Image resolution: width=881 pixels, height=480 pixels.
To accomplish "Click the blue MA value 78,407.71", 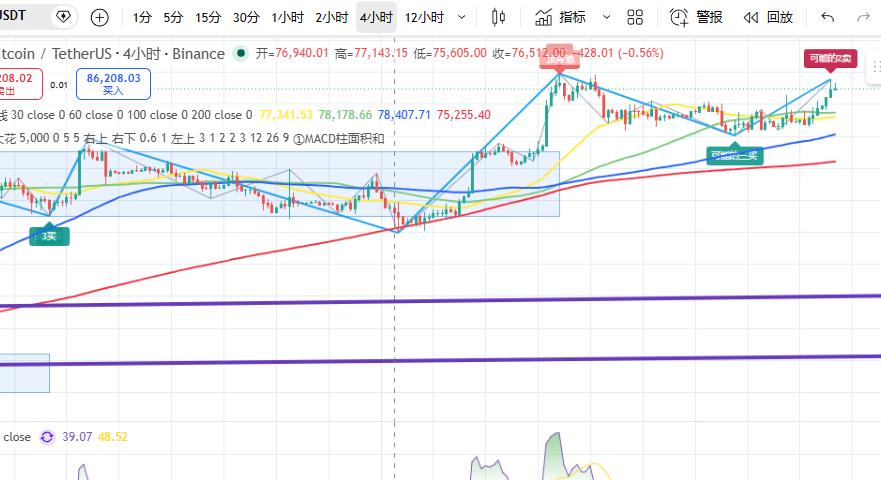I will [404, 115].
